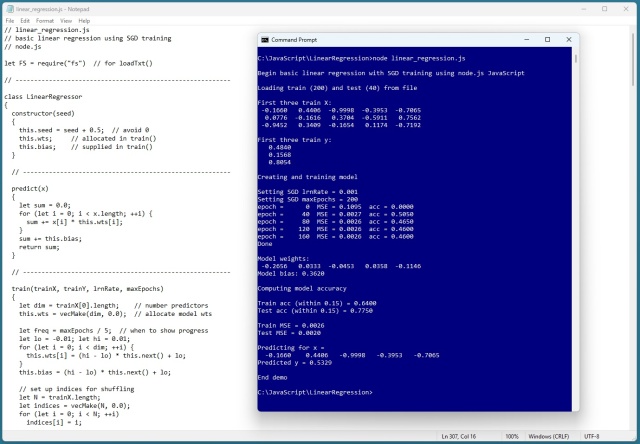Click 'Model weights:' in Command Prompt

pyautogui.click(x=283, y=259)
